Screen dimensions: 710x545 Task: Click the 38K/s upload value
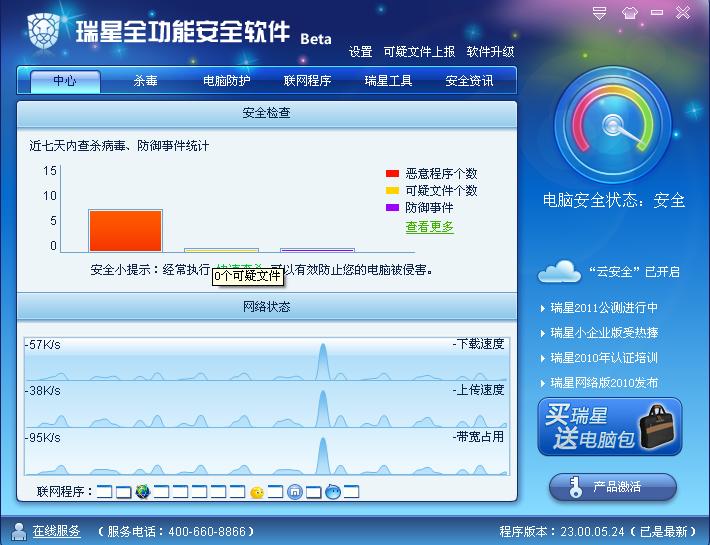tap(43, 391)
